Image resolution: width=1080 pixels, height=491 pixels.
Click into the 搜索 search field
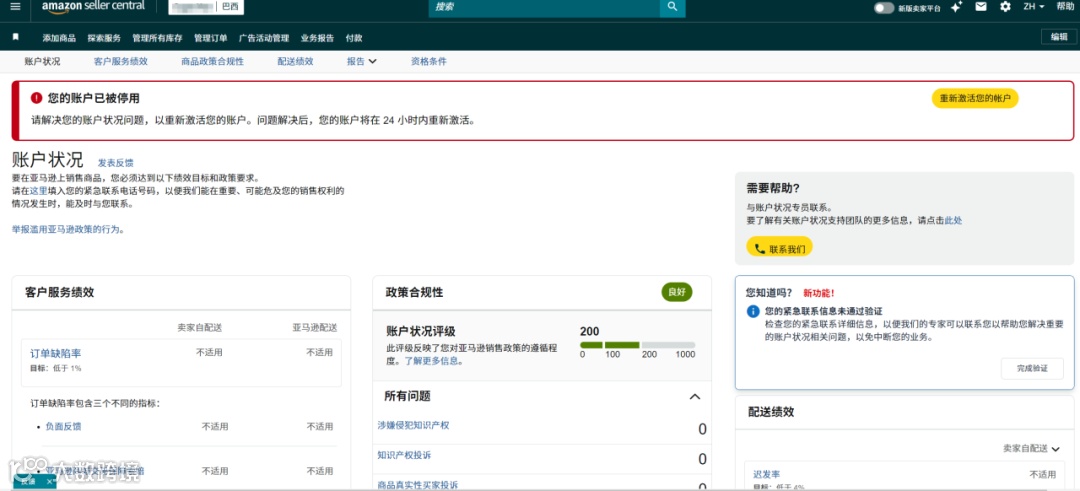(544, 7)
